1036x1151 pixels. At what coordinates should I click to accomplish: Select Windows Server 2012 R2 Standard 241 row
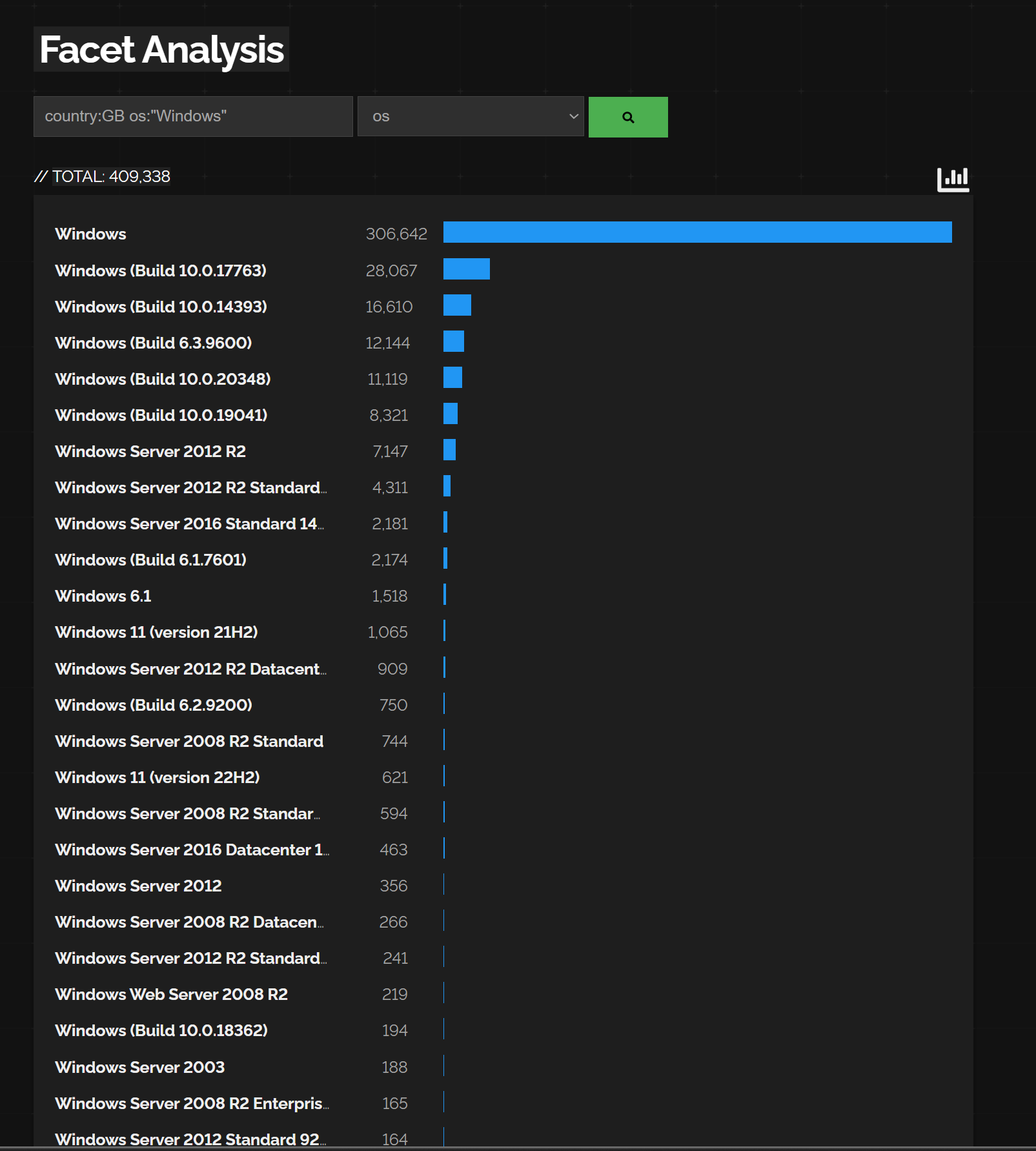point(191,958)
